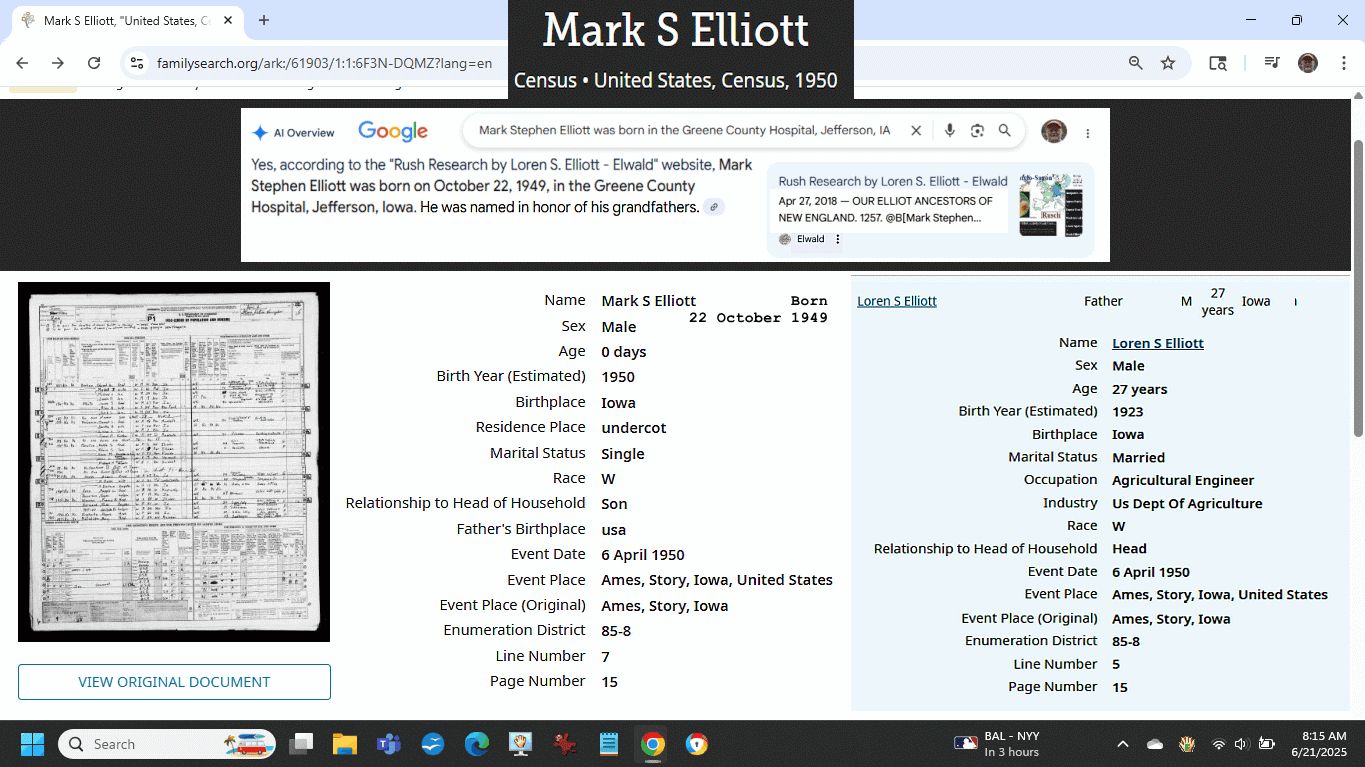Open the media controls icon in Chrome toolbar

(x=1271, y=63)
